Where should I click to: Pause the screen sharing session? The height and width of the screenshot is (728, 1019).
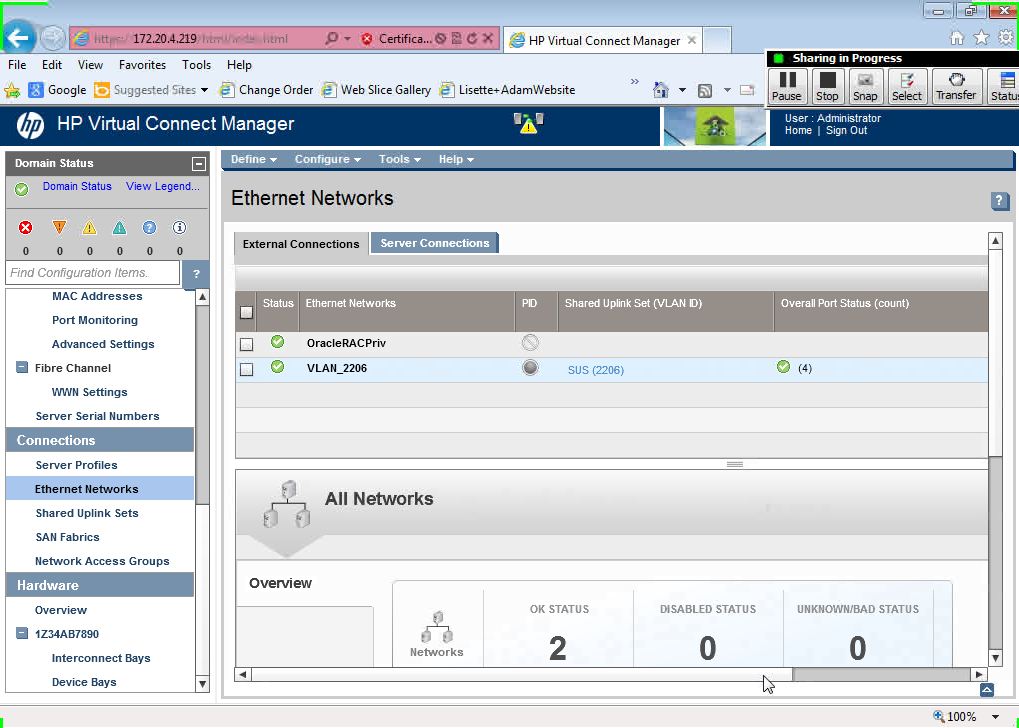click(787, 86)
